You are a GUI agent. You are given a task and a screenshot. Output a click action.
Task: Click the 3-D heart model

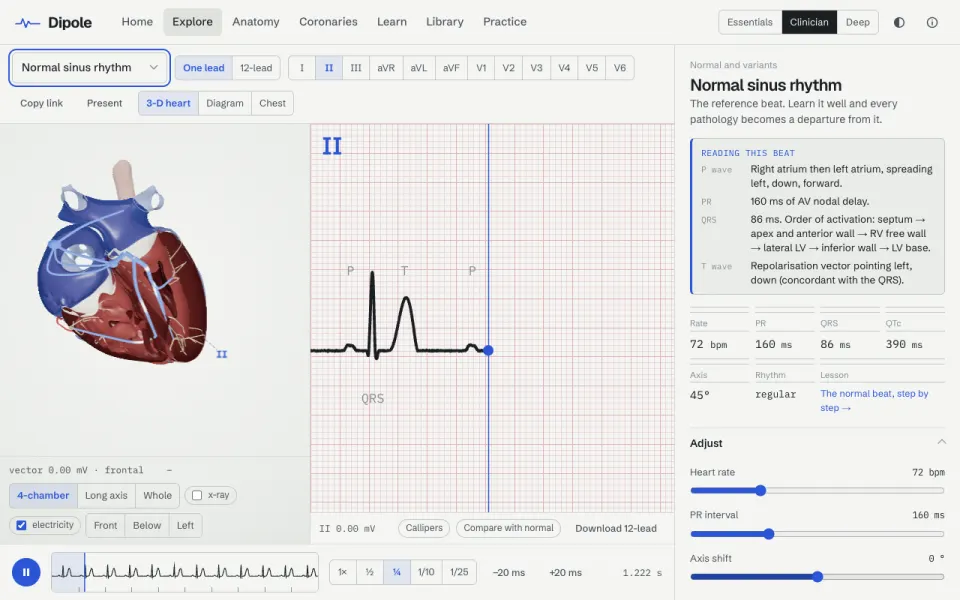[x=122, y=263]
